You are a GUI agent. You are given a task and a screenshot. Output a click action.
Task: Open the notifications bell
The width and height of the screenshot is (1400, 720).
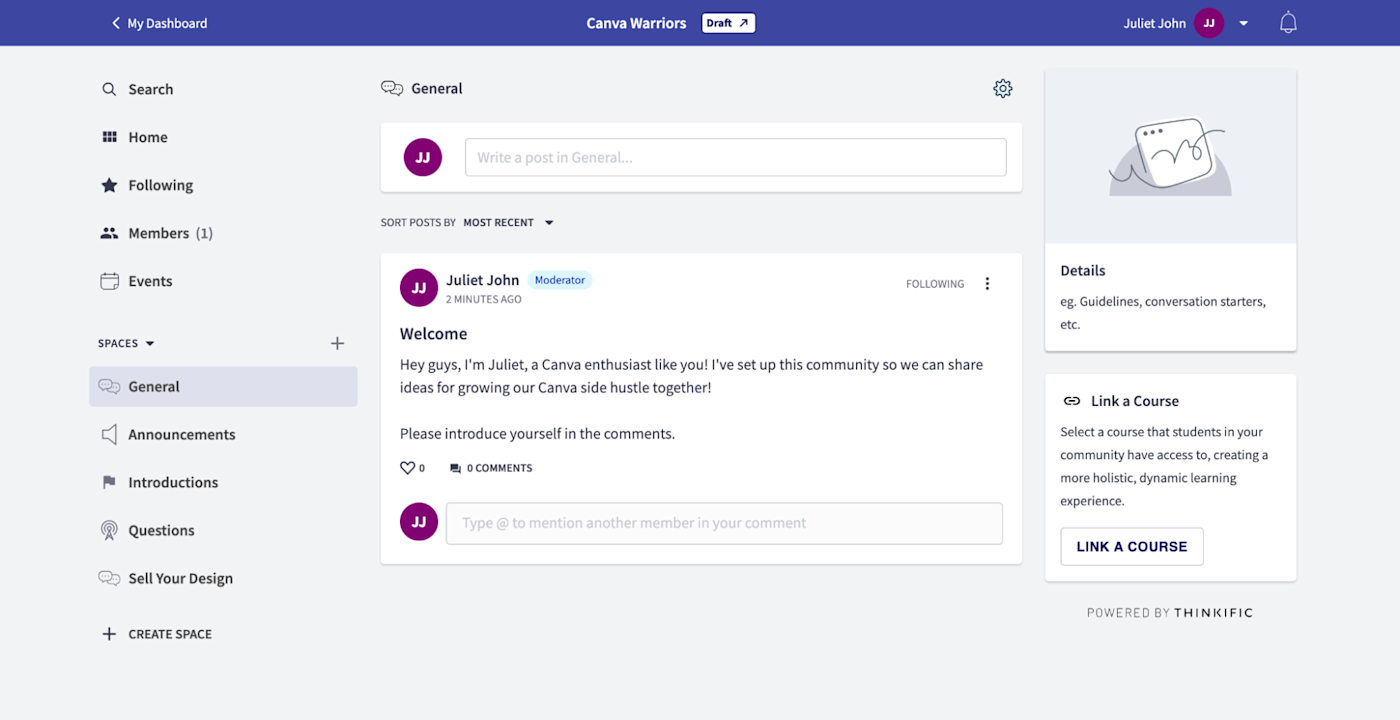(1288, 23)
